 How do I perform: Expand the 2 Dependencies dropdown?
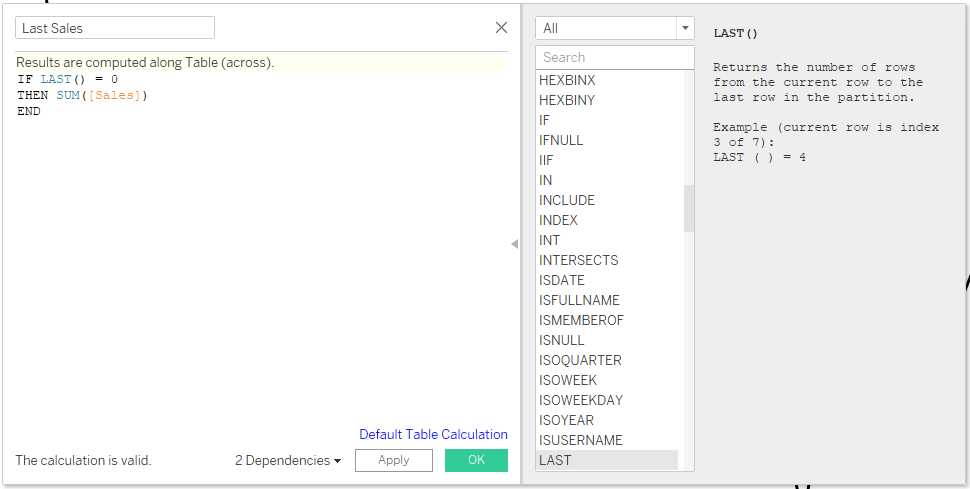coord(288,460)
